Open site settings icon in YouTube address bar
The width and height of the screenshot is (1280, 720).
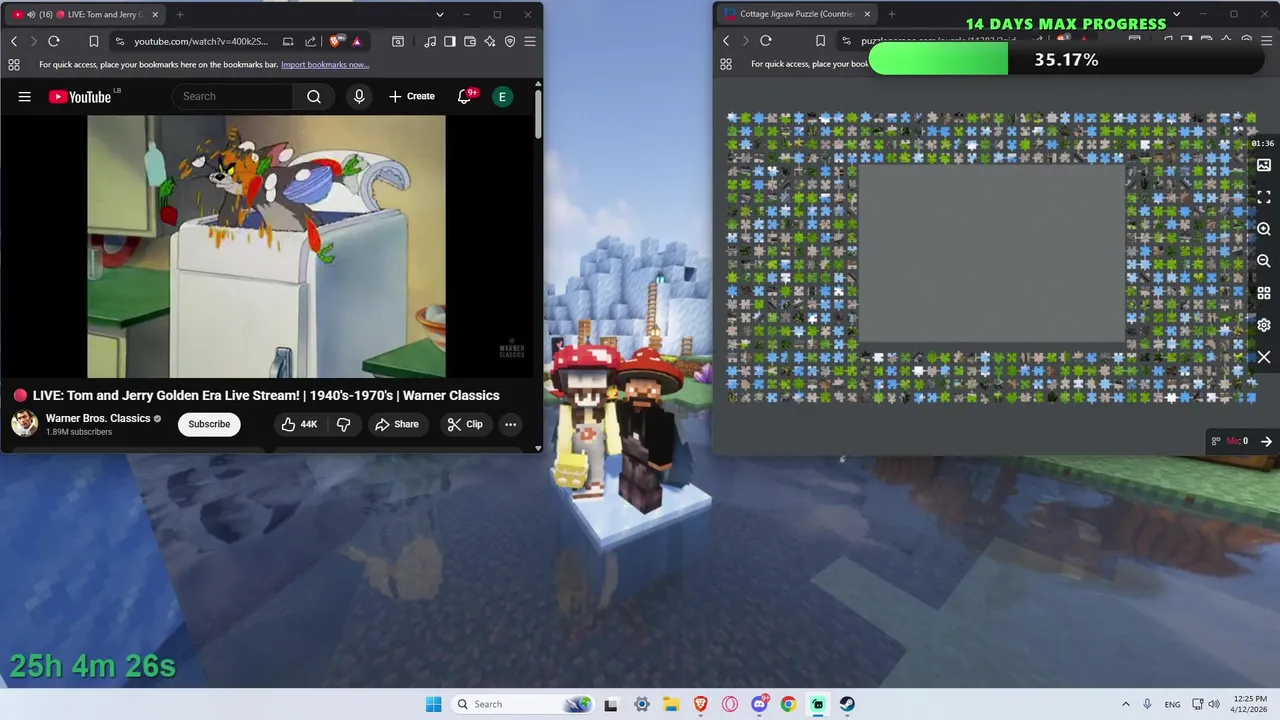pyautogui.click(x=120, y=41)
